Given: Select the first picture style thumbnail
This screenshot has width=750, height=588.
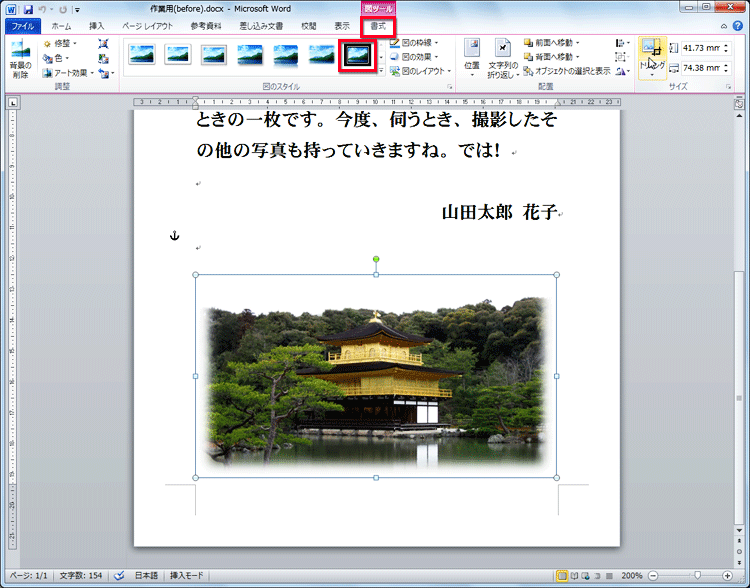Looking at the screenshot, I should (142, 55).
